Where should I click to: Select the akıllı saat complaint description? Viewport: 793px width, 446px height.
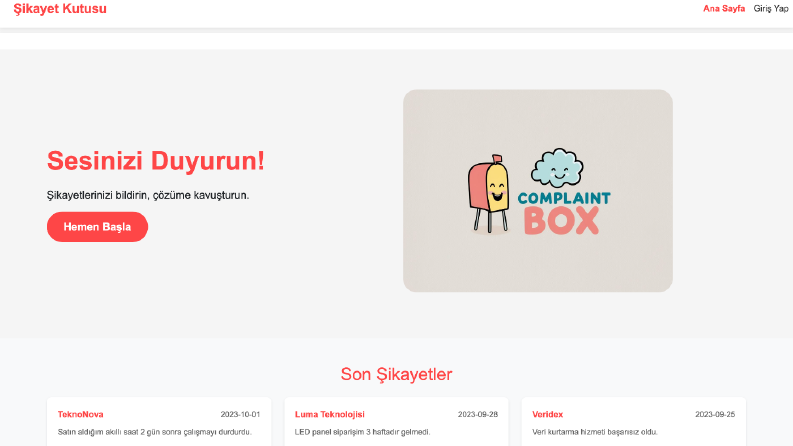154,432
